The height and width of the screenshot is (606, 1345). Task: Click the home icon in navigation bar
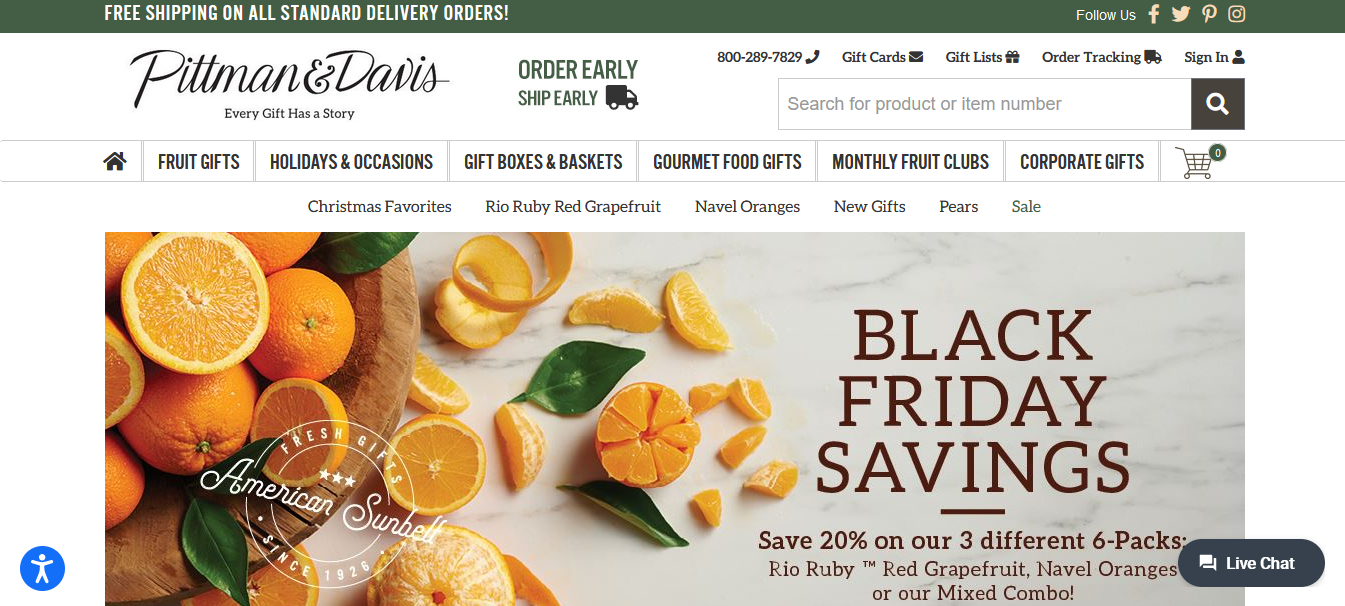coord(115,161)
